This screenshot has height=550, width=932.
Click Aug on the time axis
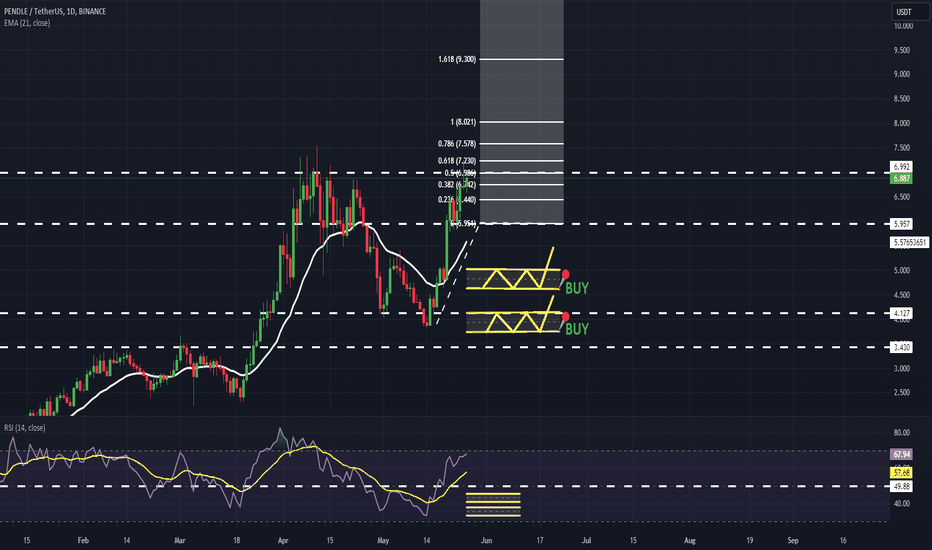(x=689, y=540)
